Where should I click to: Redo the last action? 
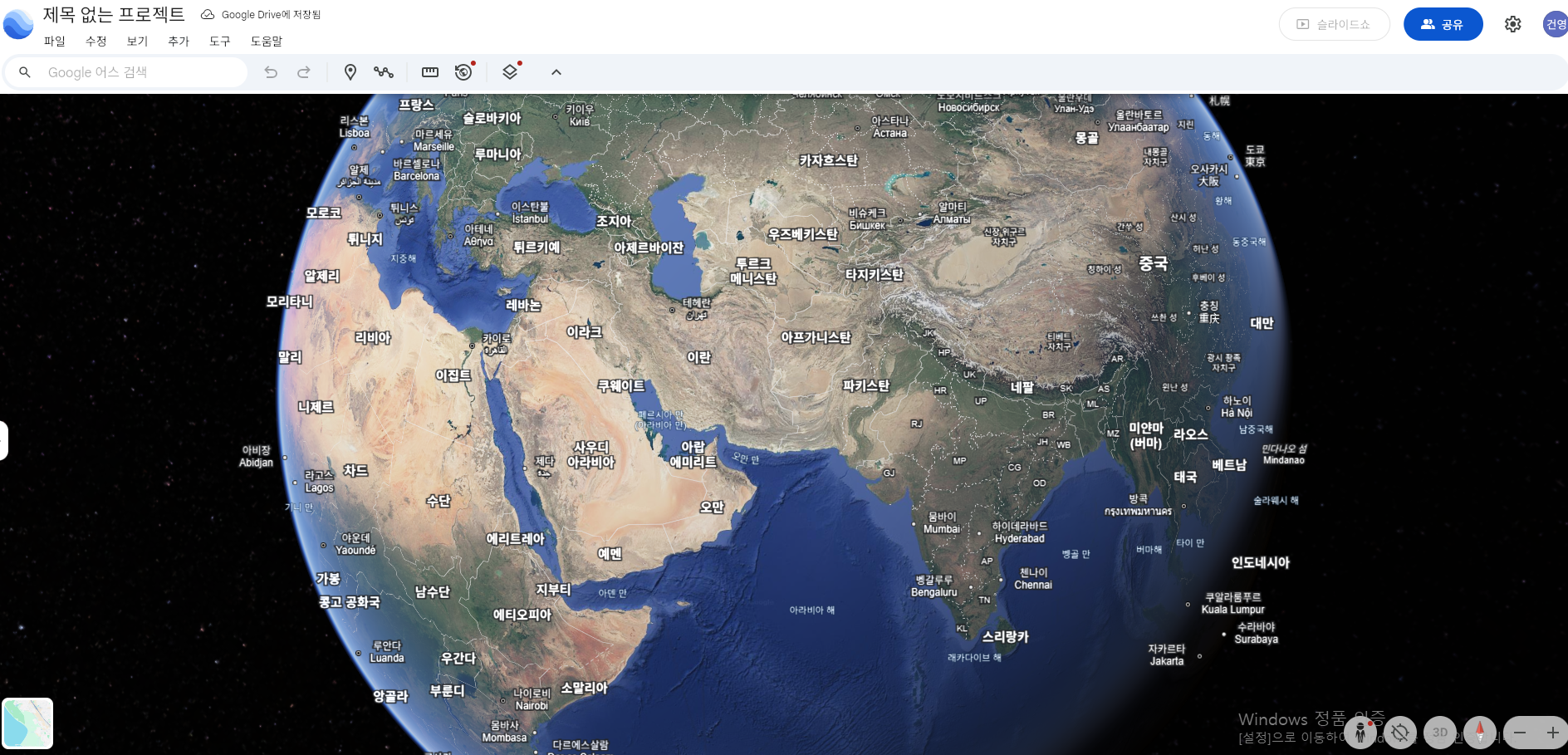tap(304, 72)
